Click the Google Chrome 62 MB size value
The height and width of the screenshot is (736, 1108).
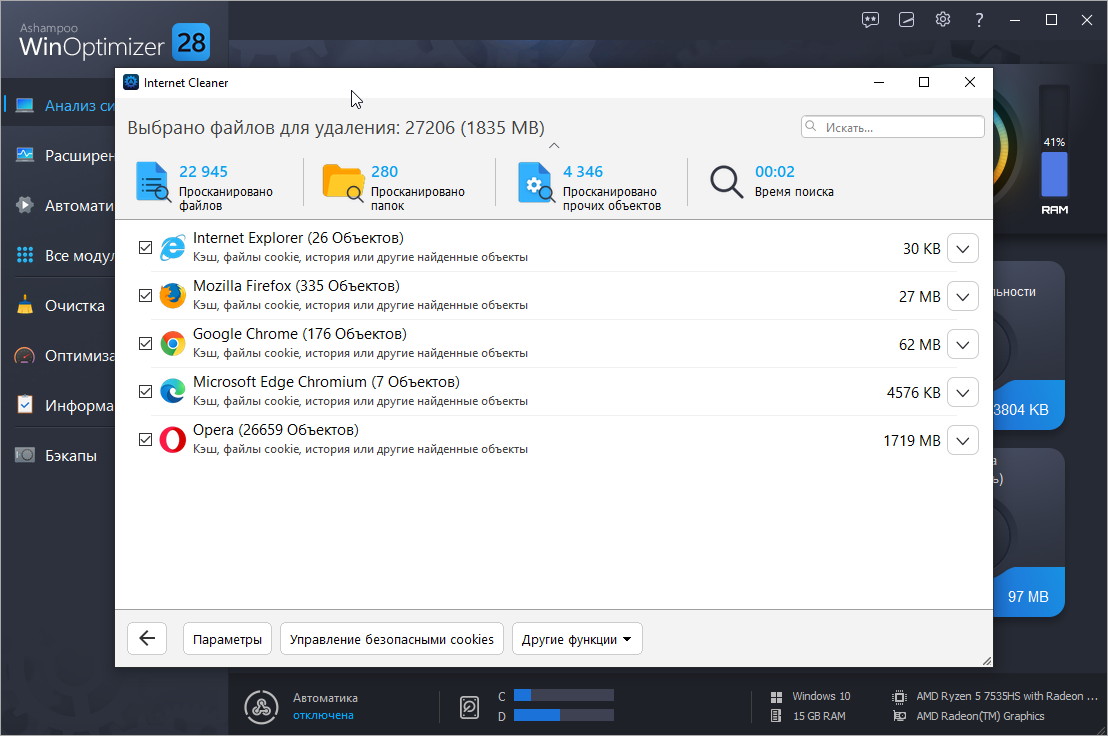(x=919, y=345)
